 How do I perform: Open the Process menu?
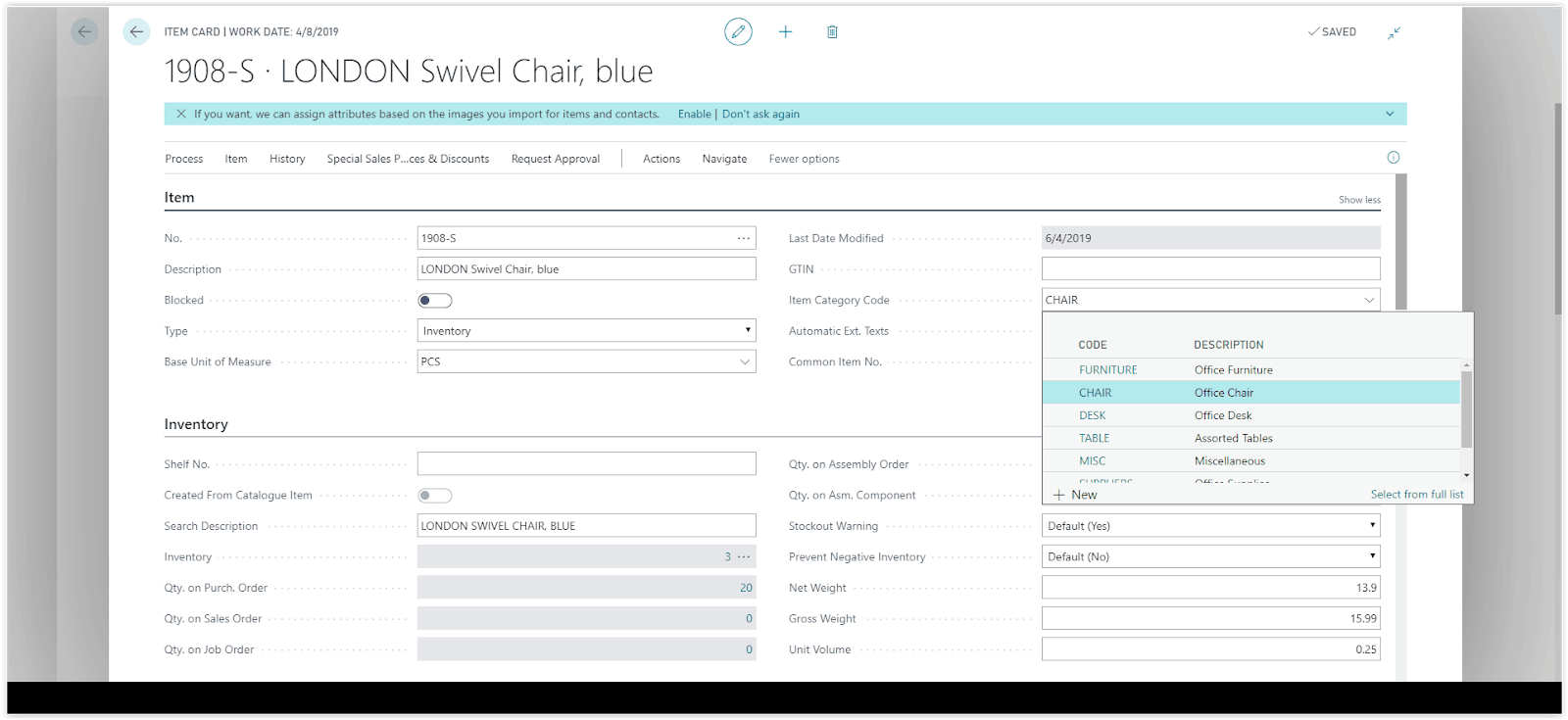coord(184,159)
